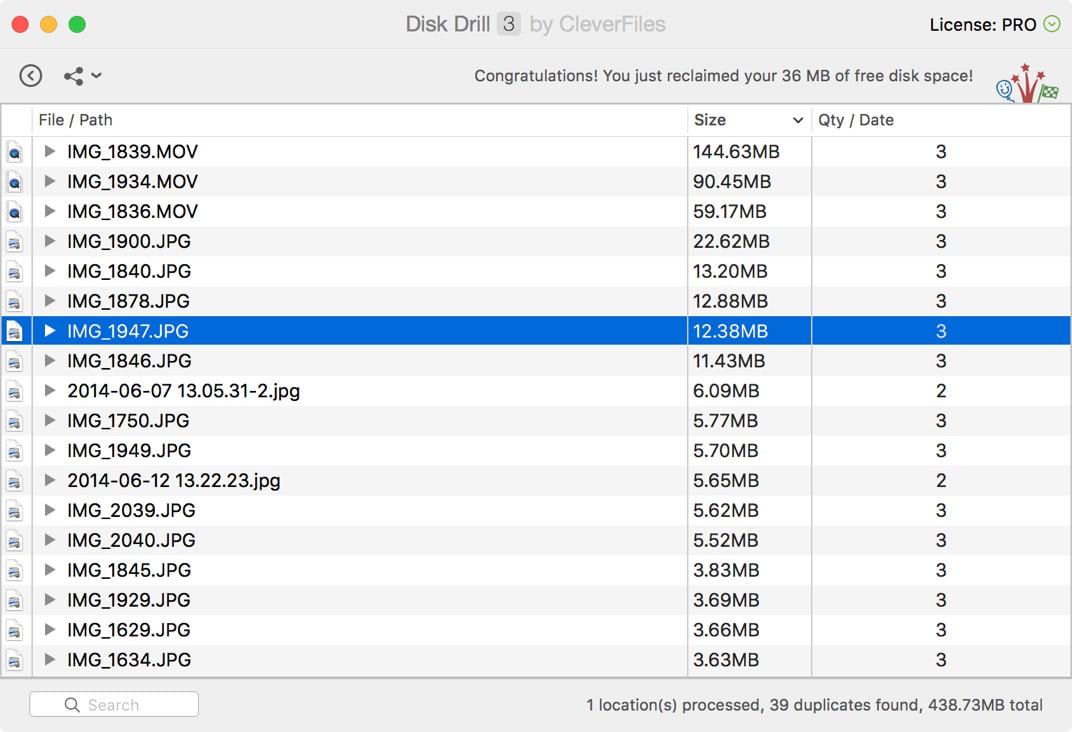Image resolution: width=1072 pixels, height=732 pixels.
Task: Expand the IMG_2039.JPG duplicate group
Action: click(x=49, y=510)
